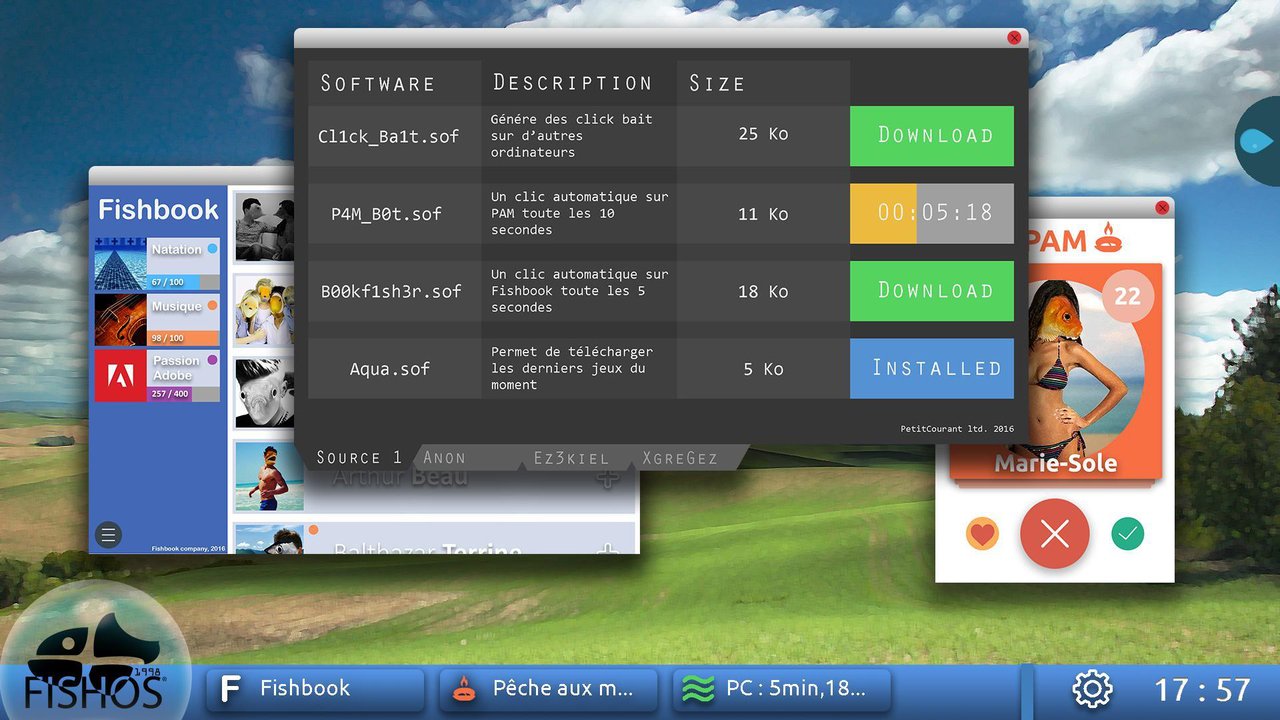Open the XgreGez source tab
Image resolution: width=1280 pixels, height=720 pixels.
click(x=680, y=458)
